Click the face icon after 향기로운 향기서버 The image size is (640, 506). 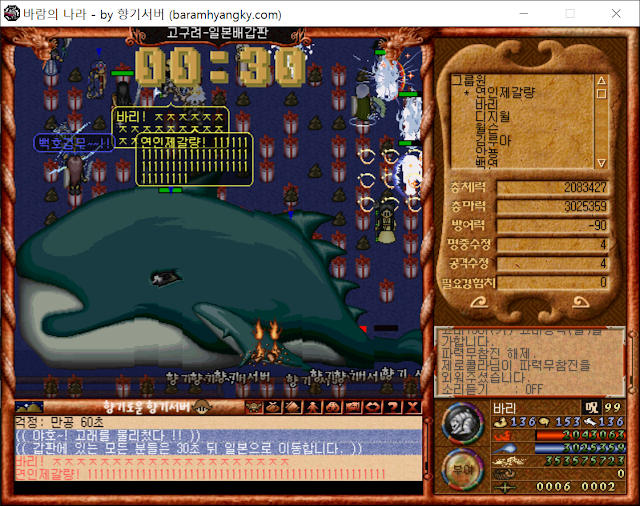point(202,406)
